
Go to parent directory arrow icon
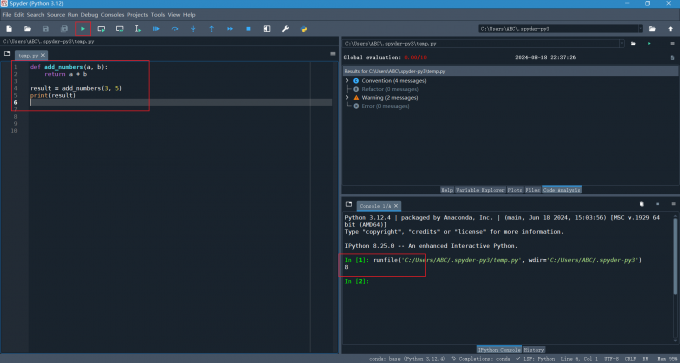pyautogui.click(x=670, y=29)
